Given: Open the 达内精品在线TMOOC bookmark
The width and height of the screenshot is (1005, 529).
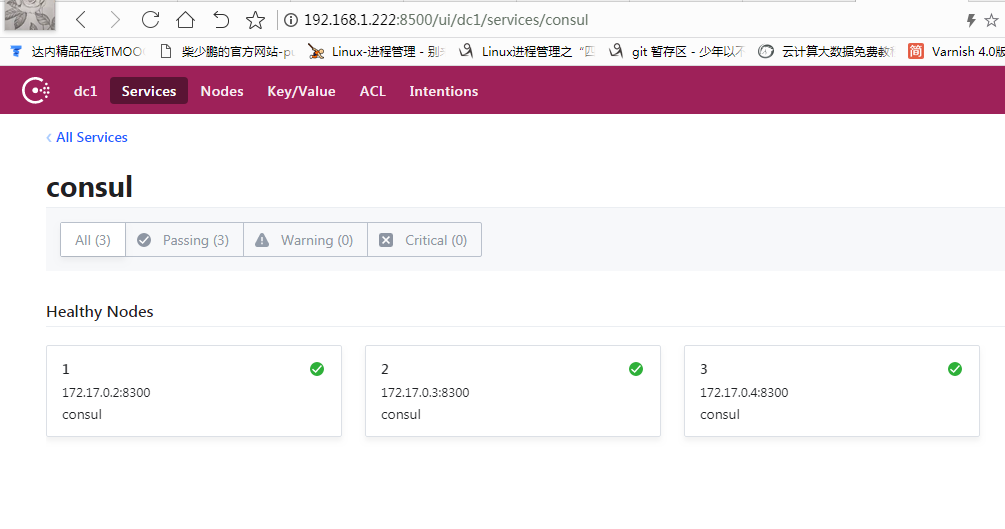Looking at the screenshot, I should (78, 51).
